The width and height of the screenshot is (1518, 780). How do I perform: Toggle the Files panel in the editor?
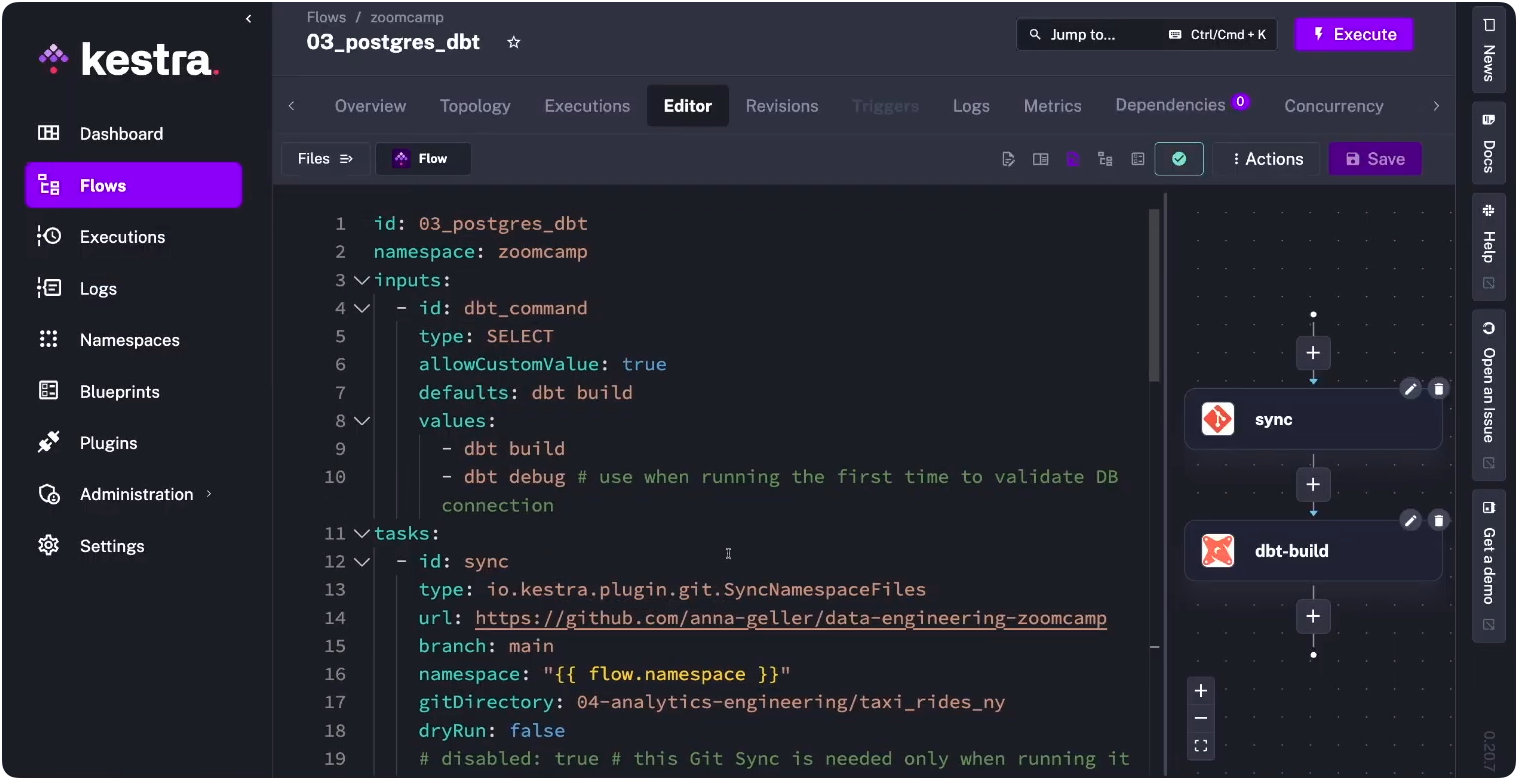[x=324, y=158]
